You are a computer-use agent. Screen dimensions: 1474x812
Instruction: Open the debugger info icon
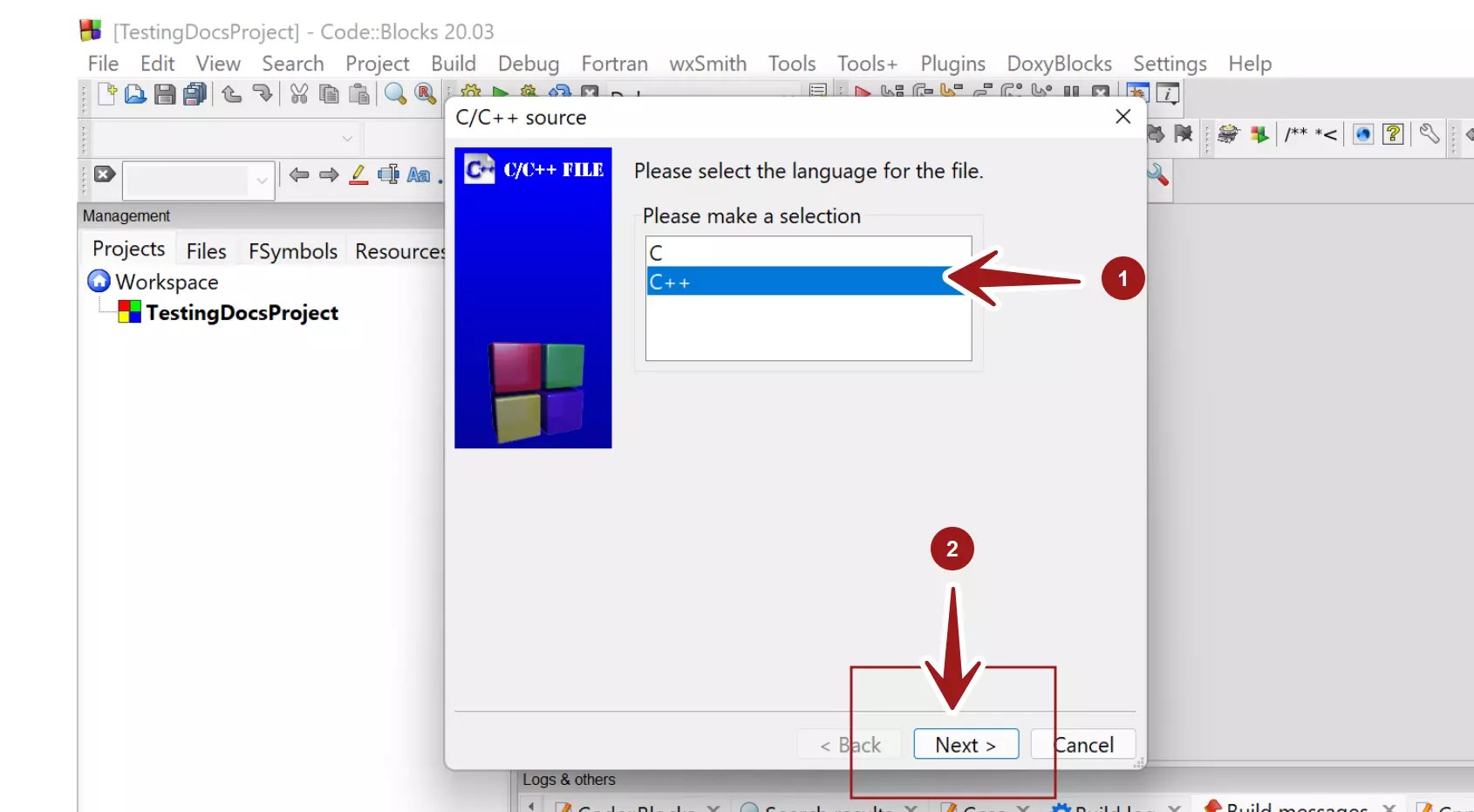coord(1167,93)
